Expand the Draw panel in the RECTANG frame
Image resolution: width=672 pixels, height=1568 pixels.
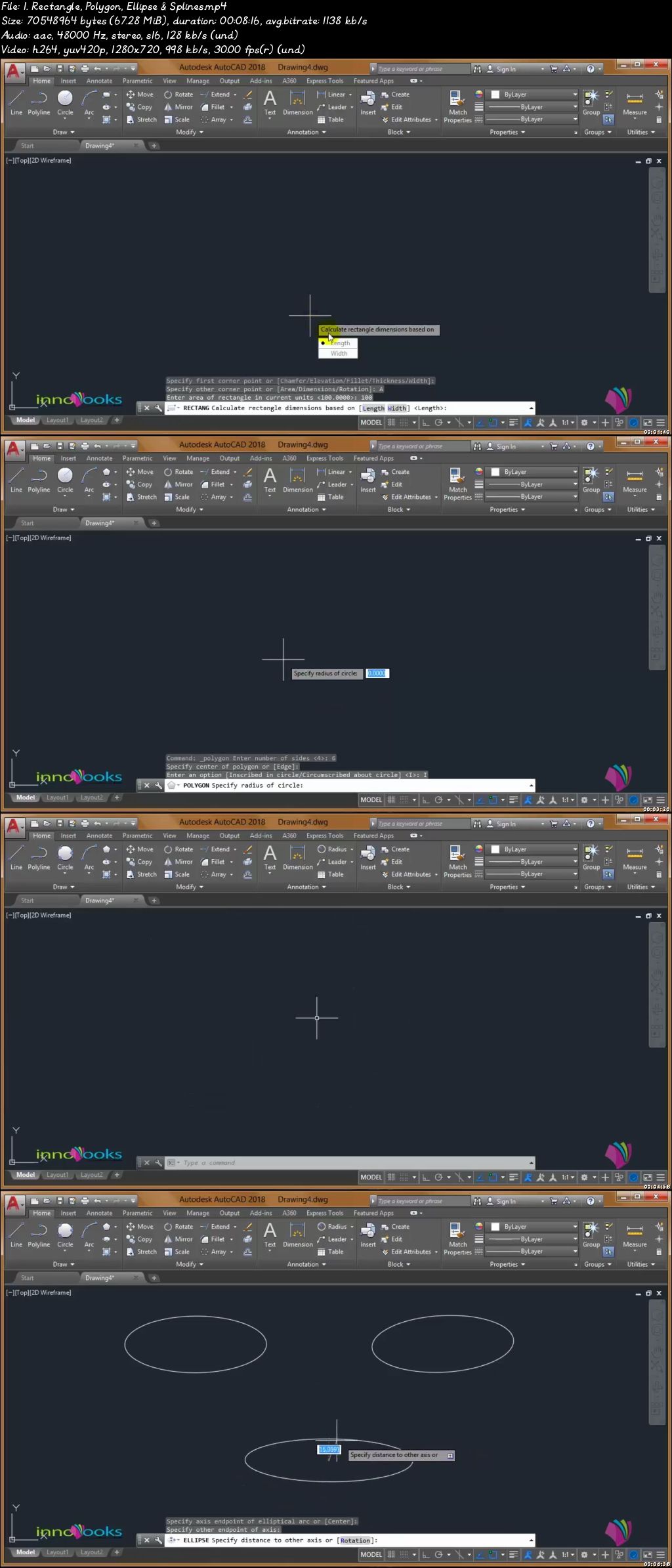tap(64, 132)
